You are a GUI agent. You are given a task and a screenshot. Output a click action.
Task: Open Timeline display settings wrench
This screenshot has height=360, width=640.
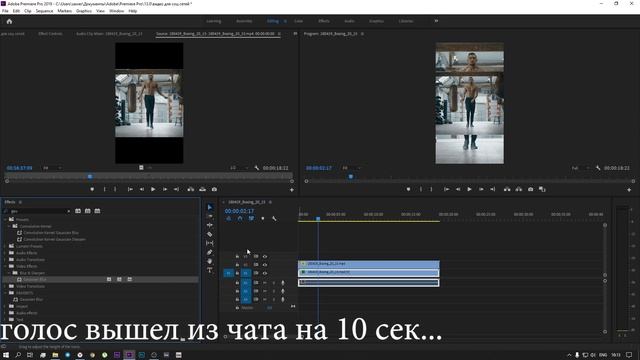pos(274,219)
